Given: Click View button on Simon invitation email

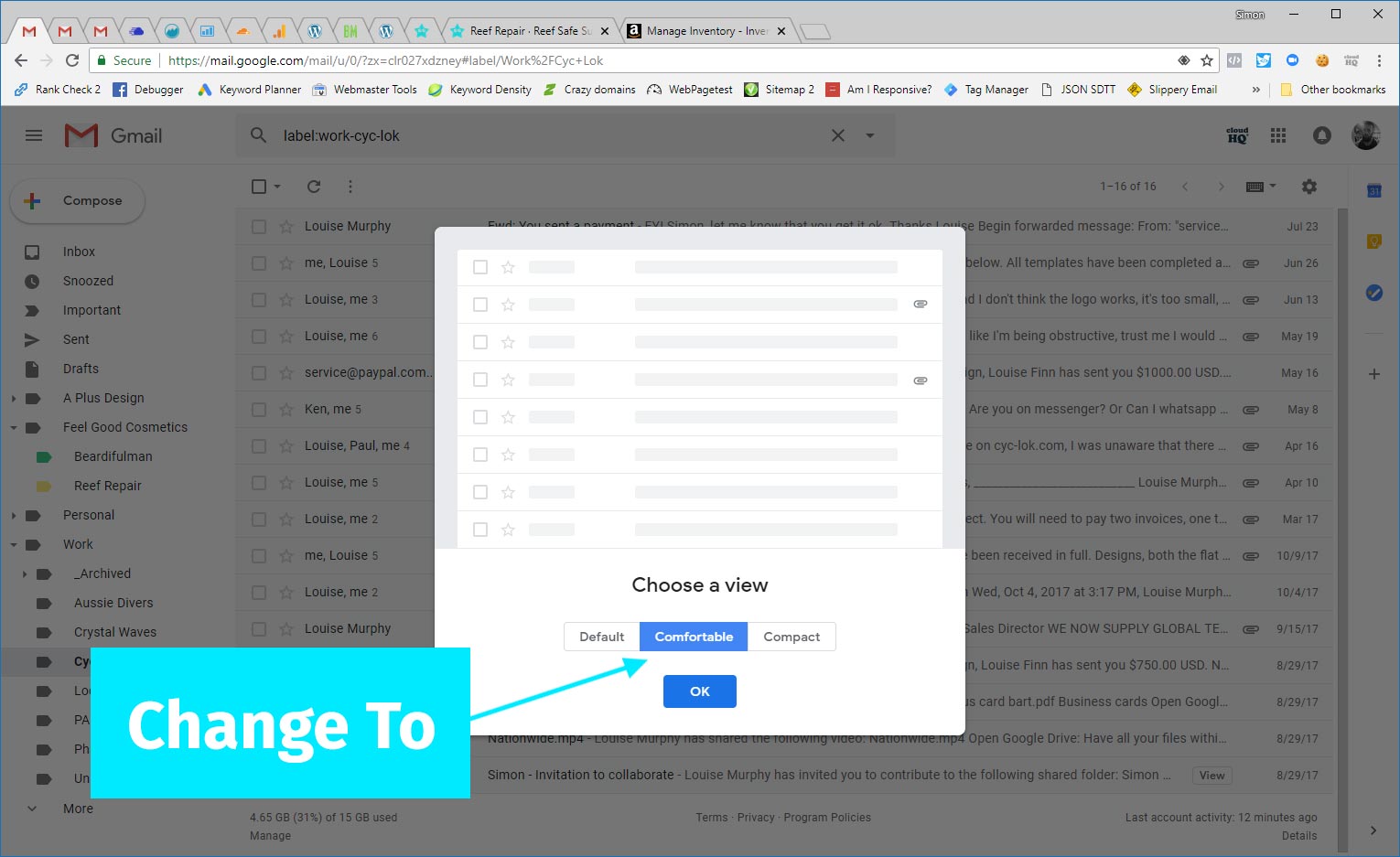Looking at the screenshot, I should pos(1212,776).
